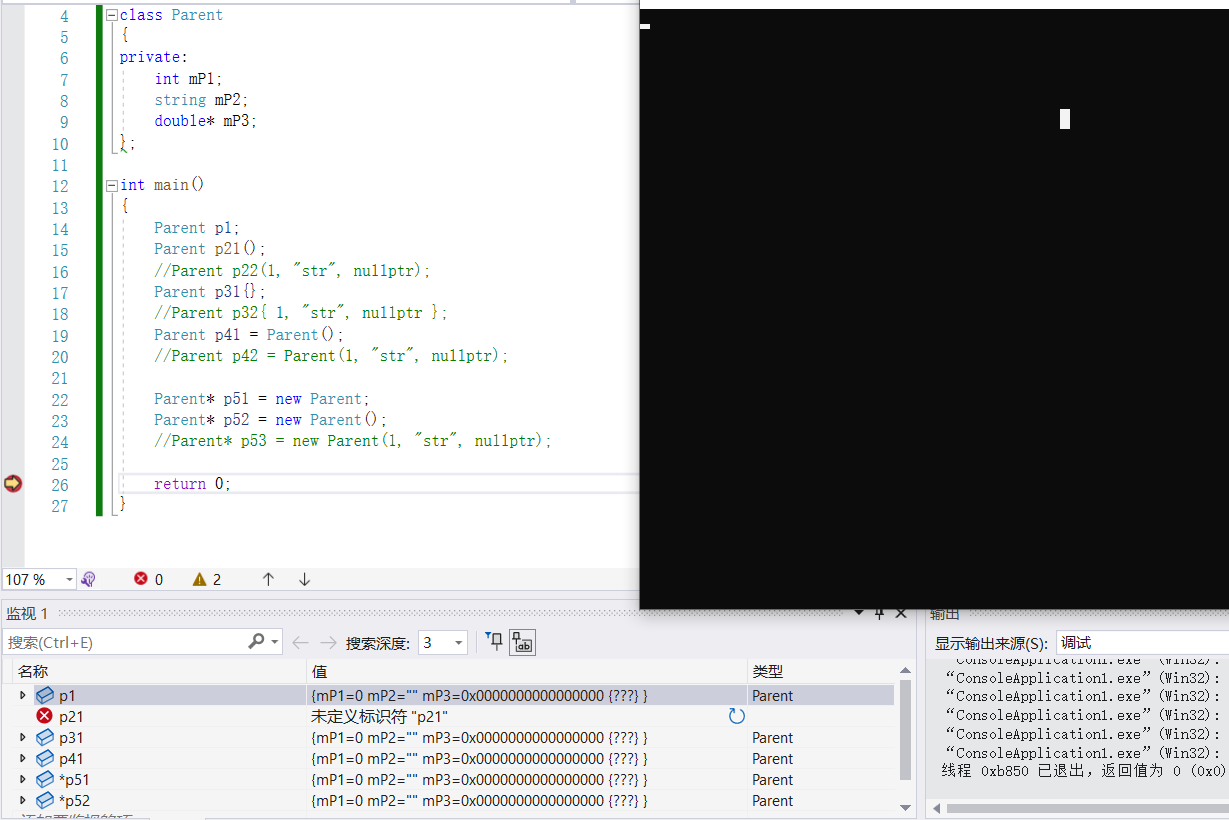Click the filter pin icon in the Watch toolbar

(497, 641)
